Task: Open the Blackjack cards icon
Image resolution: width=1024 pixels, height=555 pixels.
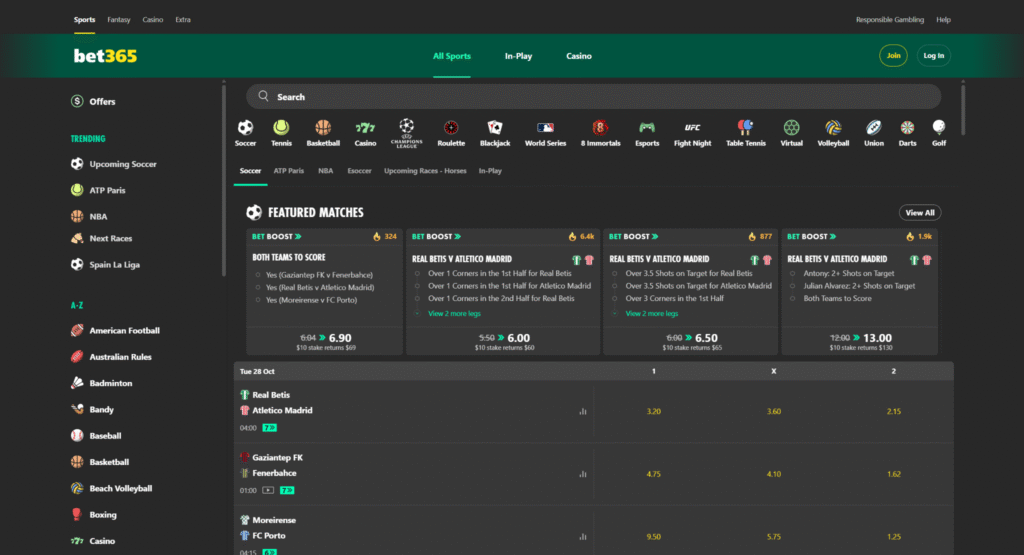Action: tap(495, 128)
